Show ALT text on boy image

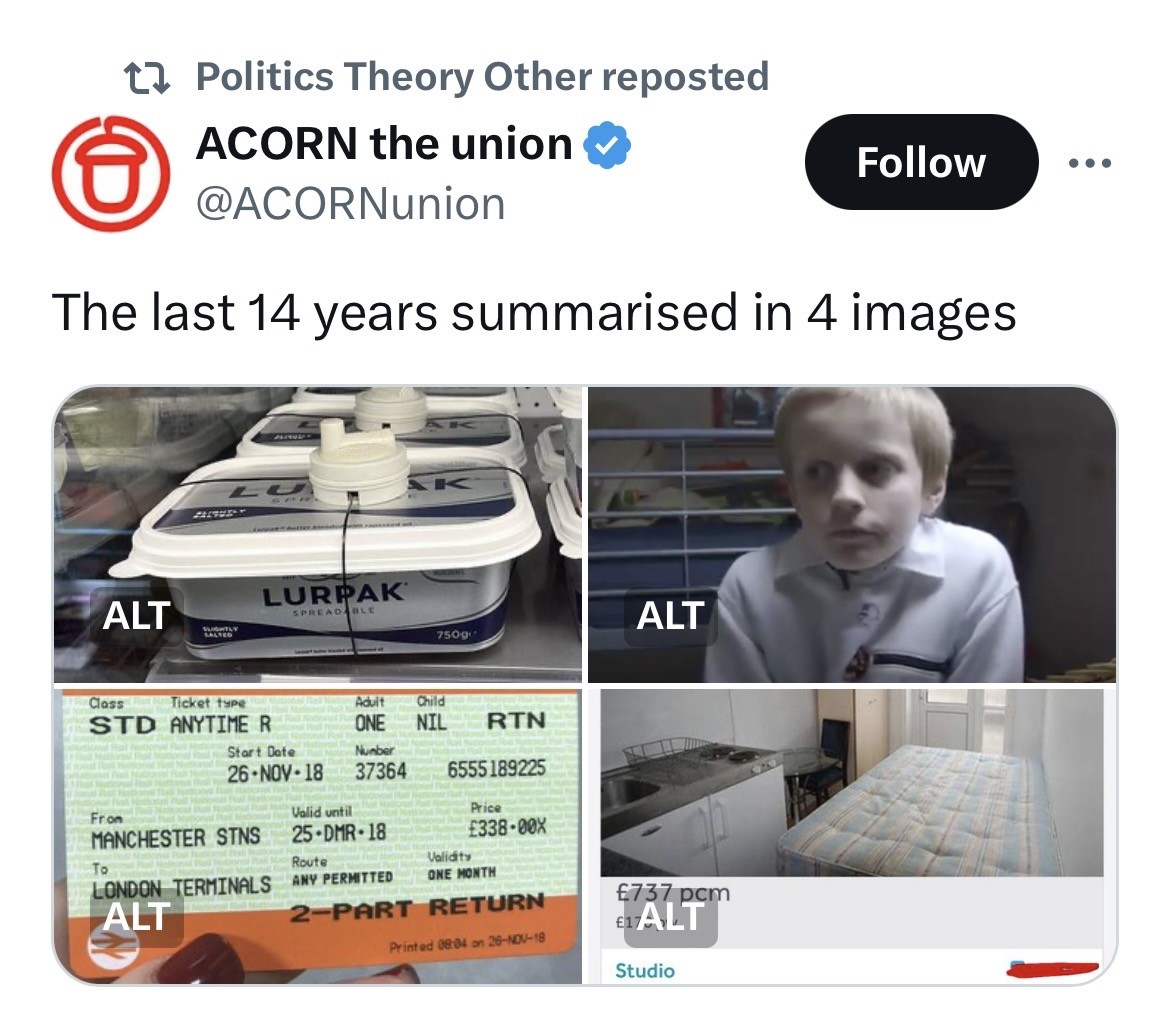[670, 615]
